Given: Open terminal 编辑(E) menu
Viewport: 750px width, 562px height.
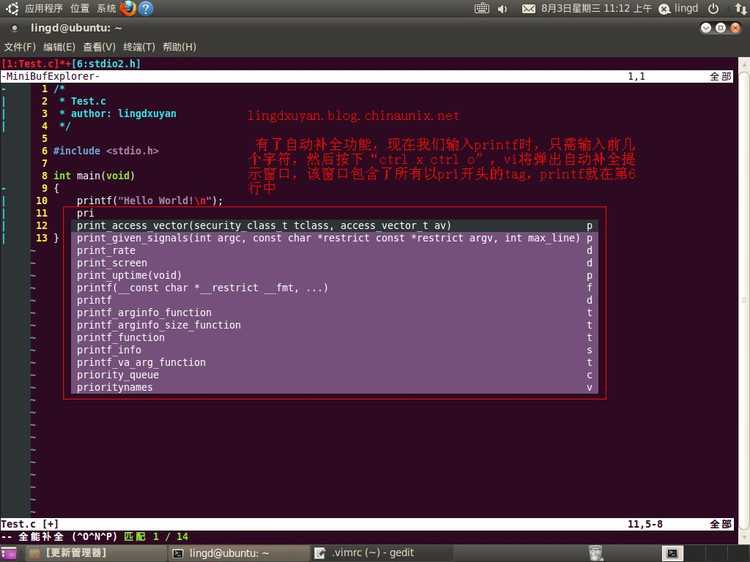Looking at the screenshot, I should (59, 47).
